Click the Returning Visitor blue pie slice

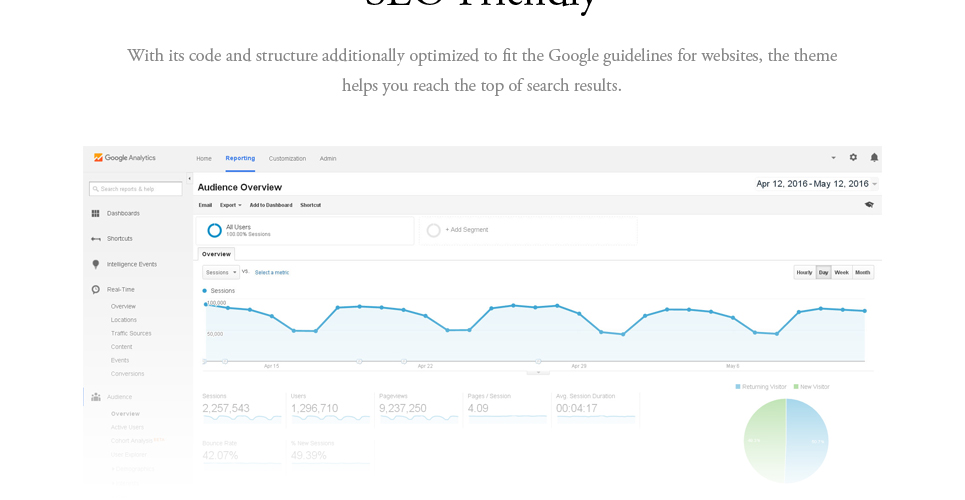tap(807, 440)
